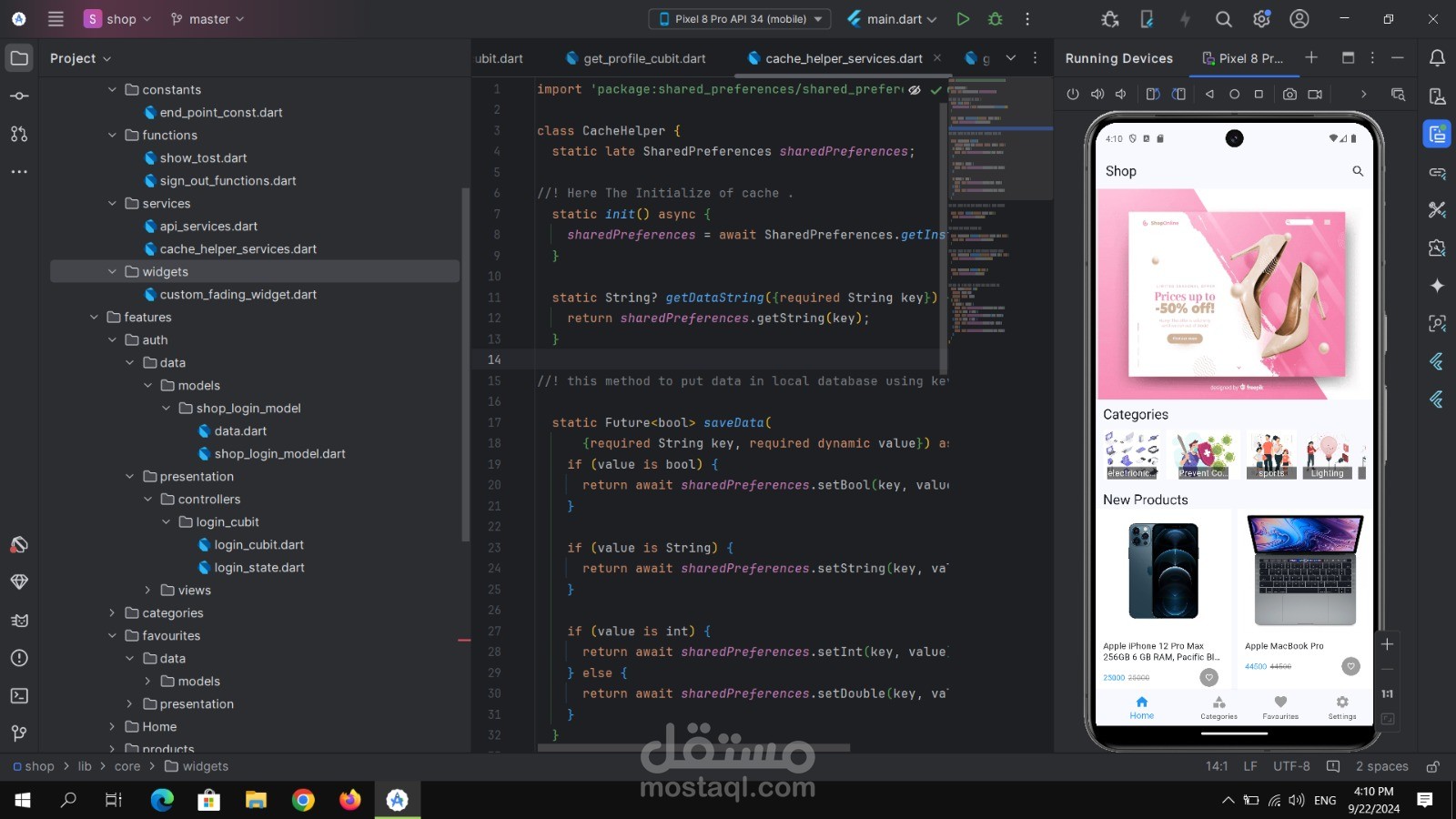Open api_services.dart in the project tree
Screen dimensions: 1456x819
point(208,226)
